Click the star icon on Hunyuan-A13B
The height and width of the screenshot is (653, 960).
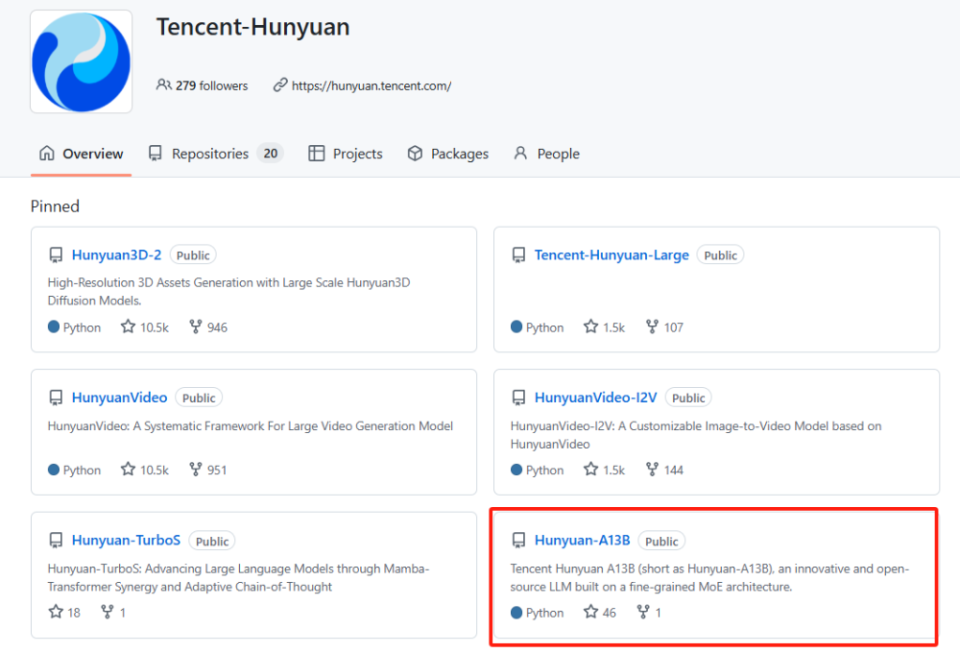pos(591,613)
